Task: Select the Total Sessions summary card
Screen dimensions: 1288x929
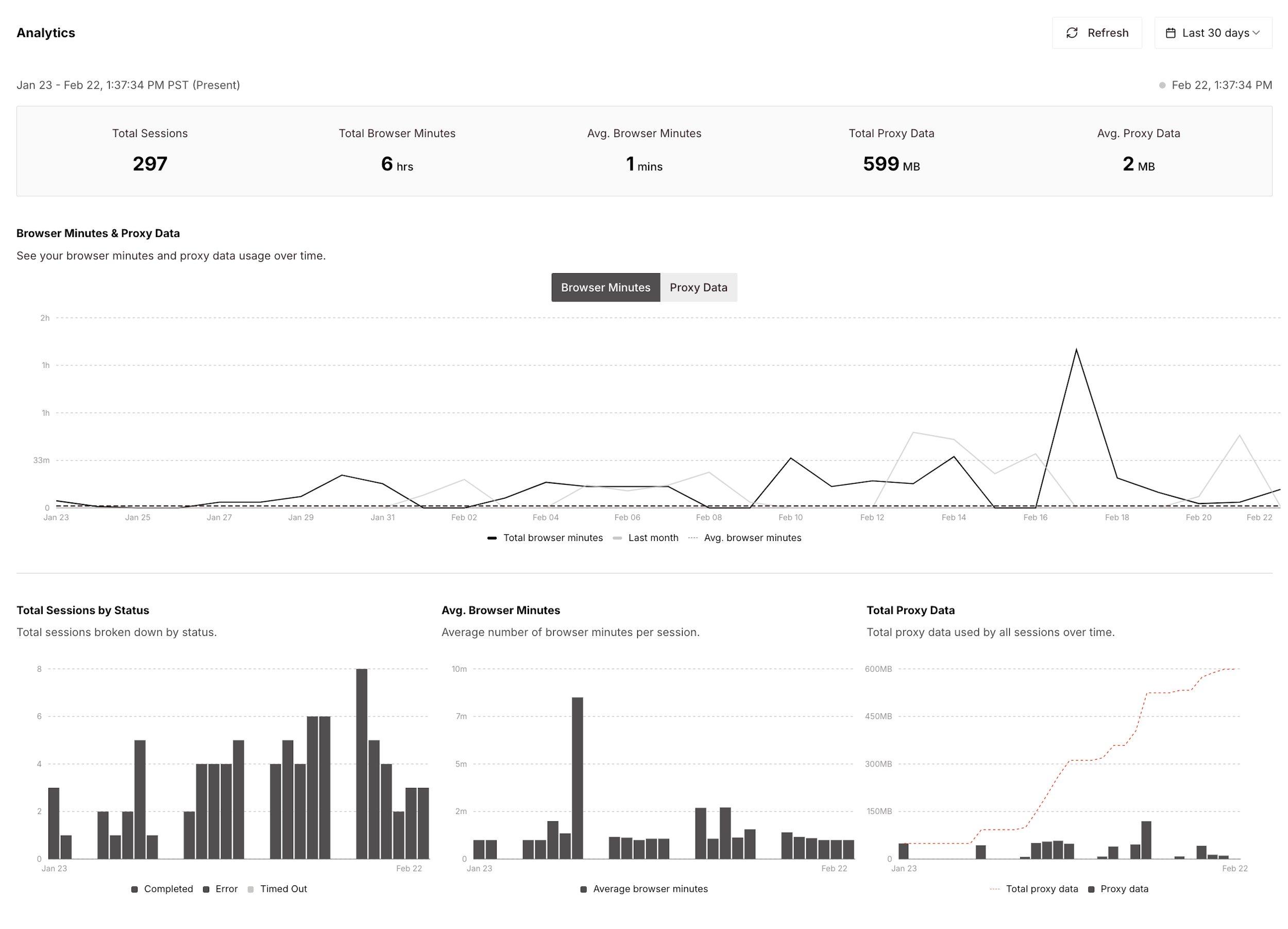Action: click(x=149, y=150)
